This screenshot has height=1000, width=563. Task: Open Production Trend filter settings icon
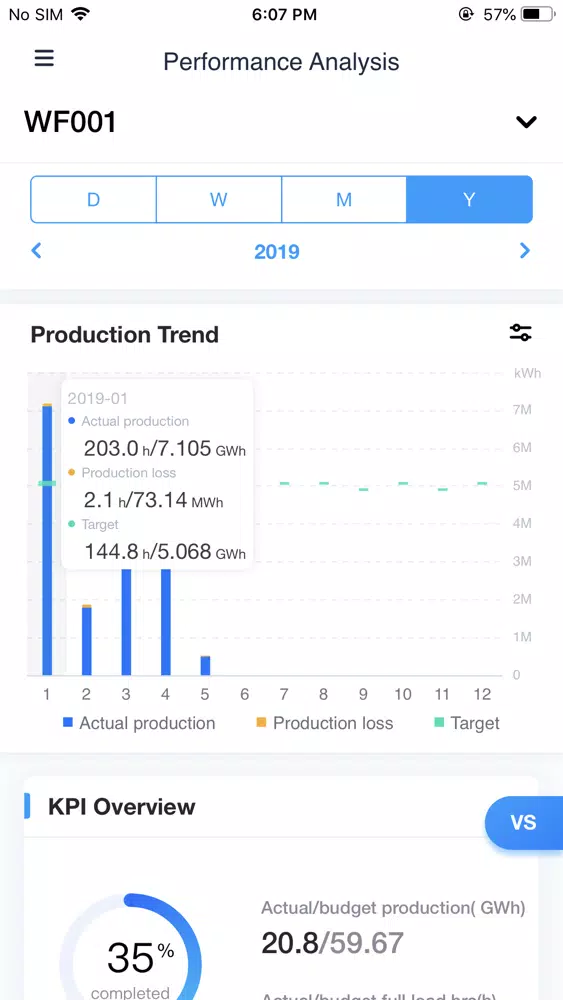[x=520, y=332]
